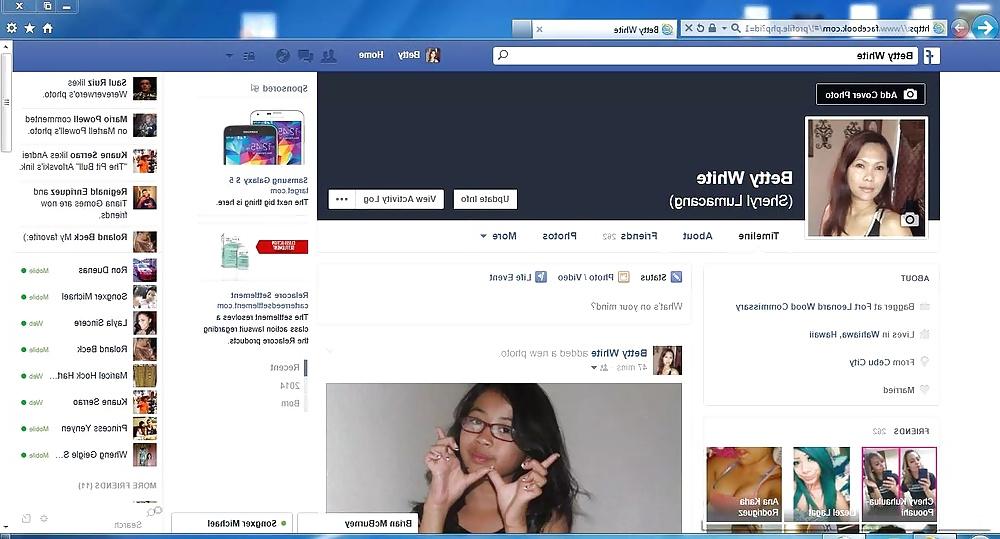This screenshot has width=1000, height=539.
Task: Click the browser back arrow
Action: coord(985,27)
